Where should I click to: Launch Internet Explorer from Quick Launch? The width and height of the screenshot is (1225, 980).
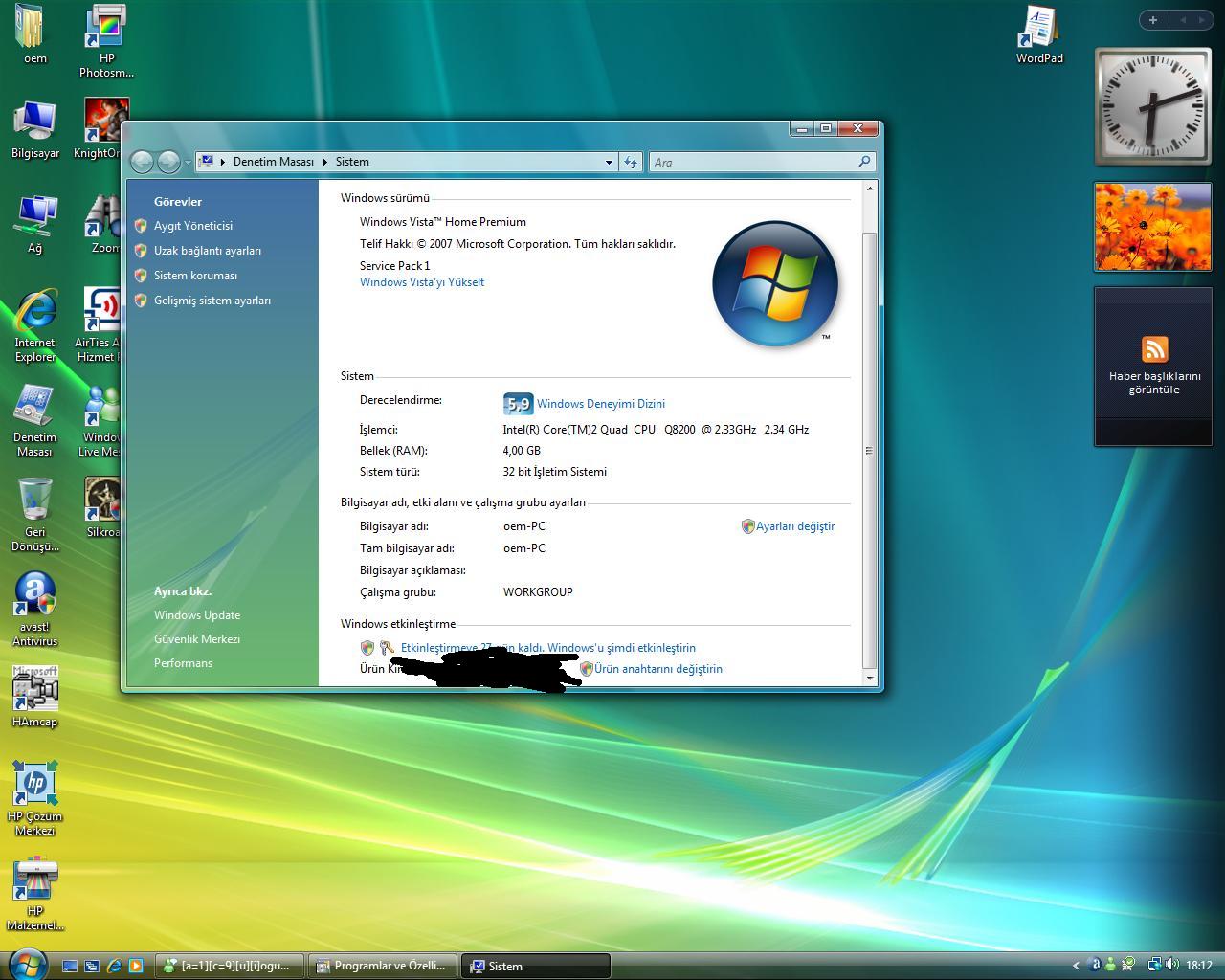[x=114, y=966]
